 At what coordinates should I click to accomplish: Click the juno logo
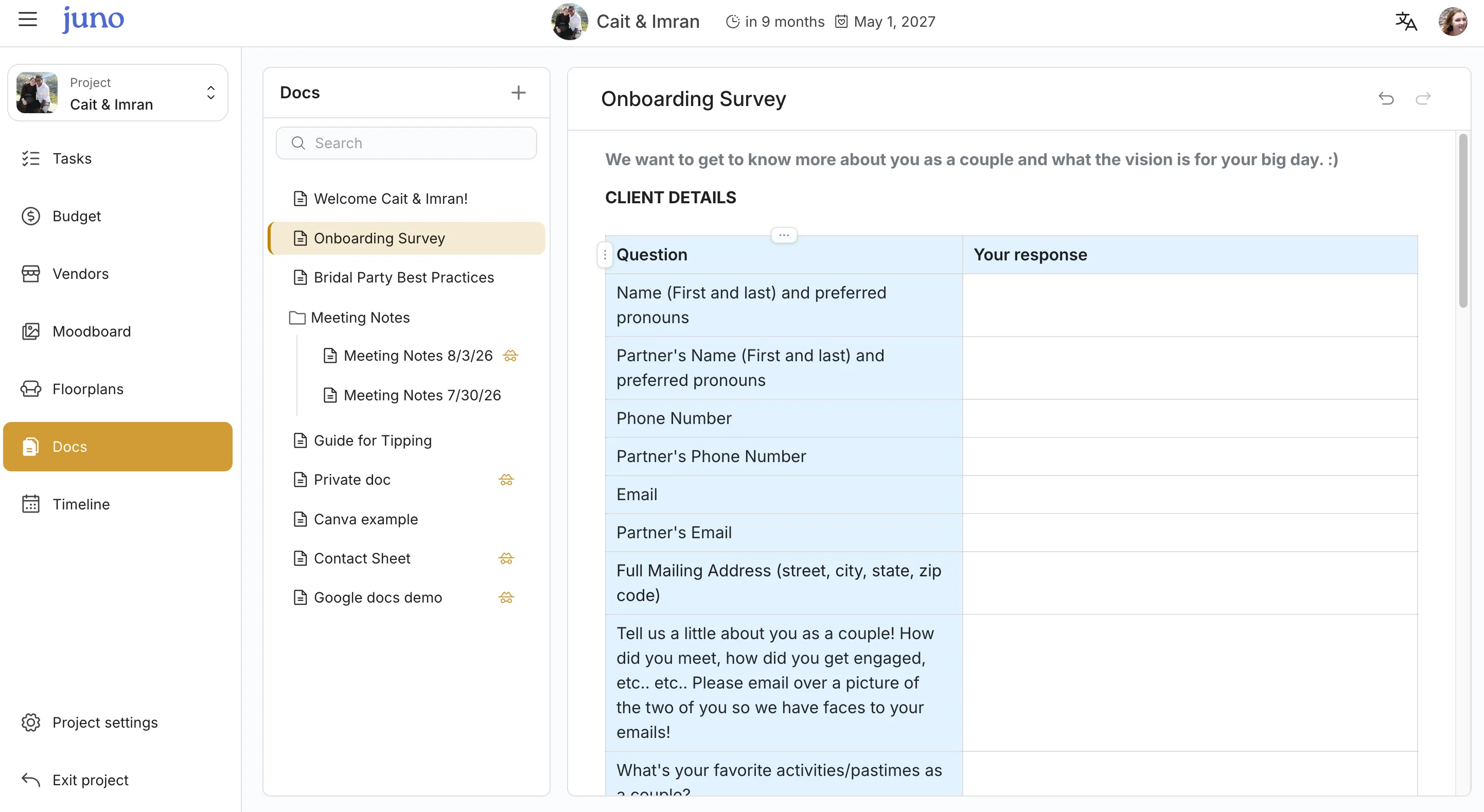click(x=93, y=20)
